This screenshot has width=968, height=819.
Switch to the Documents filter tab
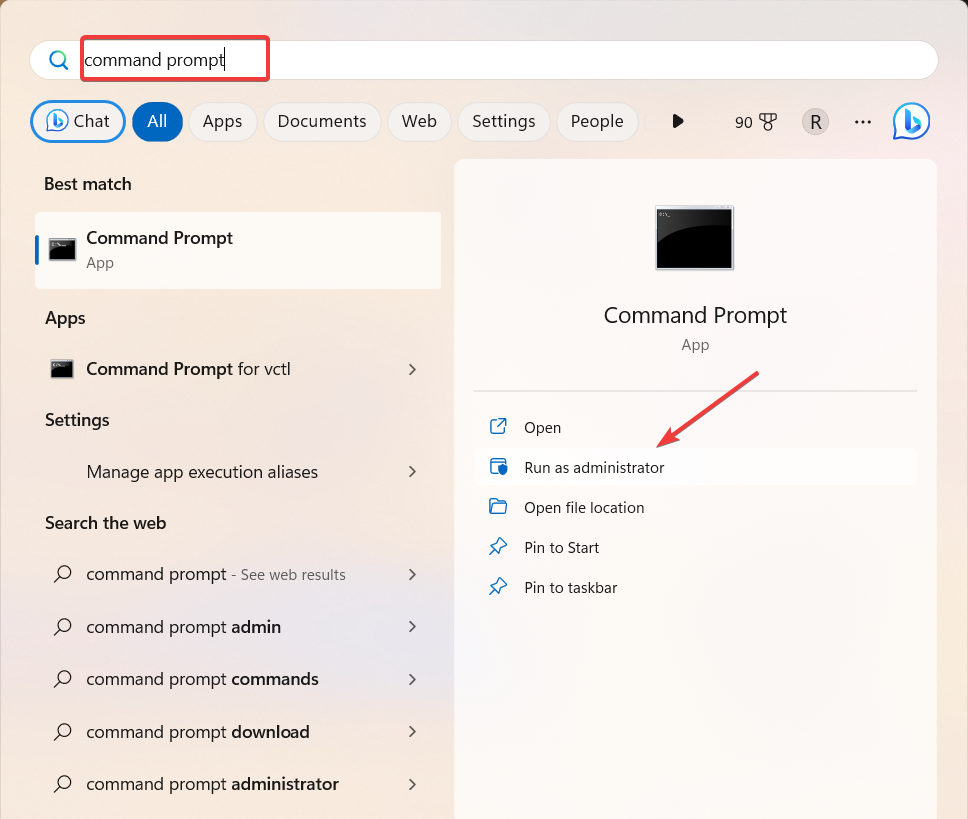coord(322,121)
